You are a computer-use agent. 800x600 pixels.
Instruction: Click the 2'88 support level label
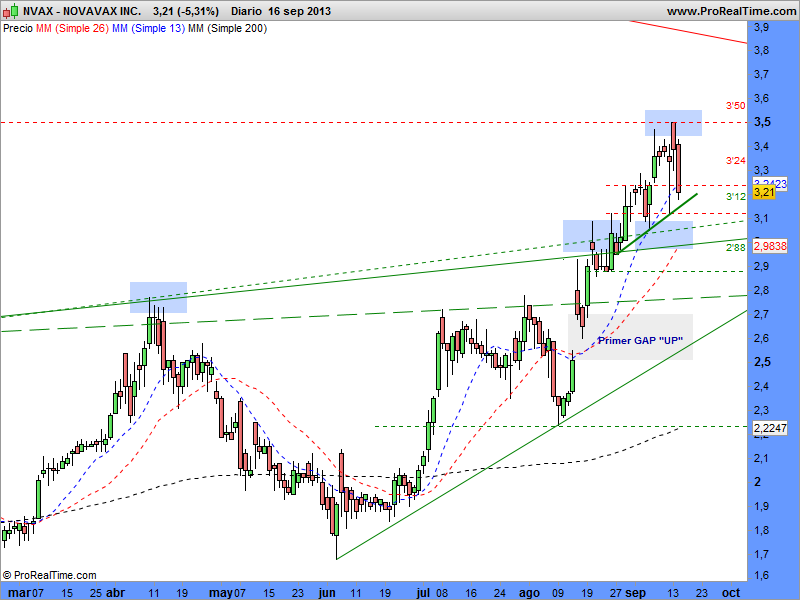tap(735, 247)
